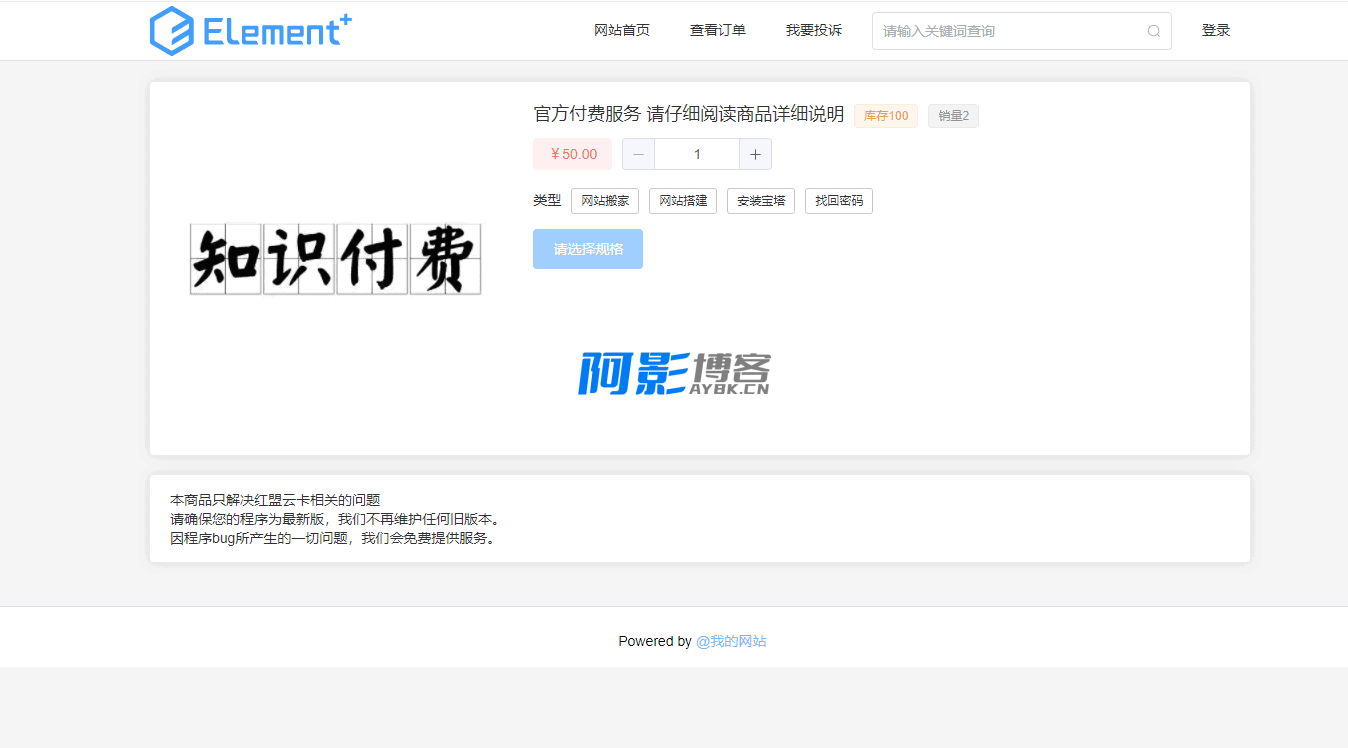Click the product title 官方付费服务

pos(689,114)
